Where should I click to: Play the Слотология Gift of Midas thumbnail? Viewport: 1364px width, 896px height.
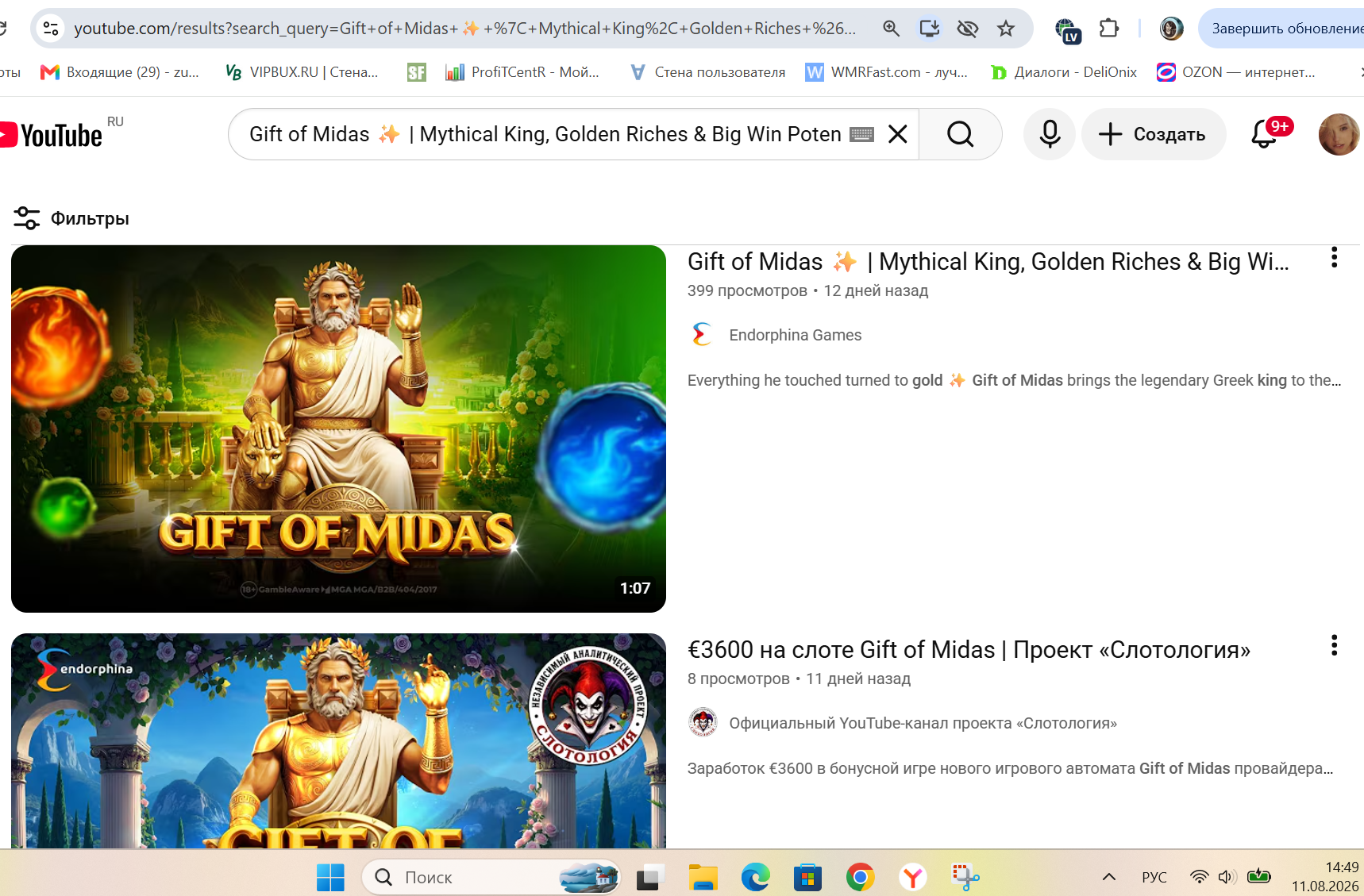click(x=338, y=741)
